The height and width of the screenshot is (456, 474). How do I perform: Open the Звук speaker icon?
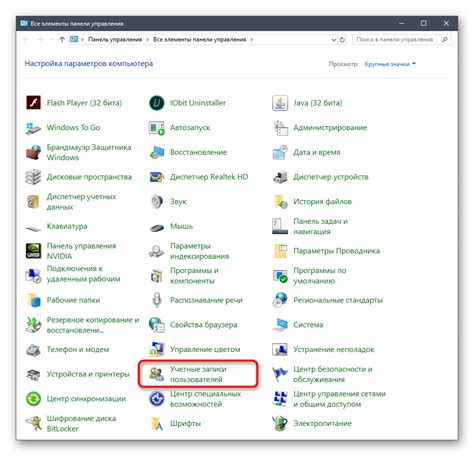click(156, 202)
